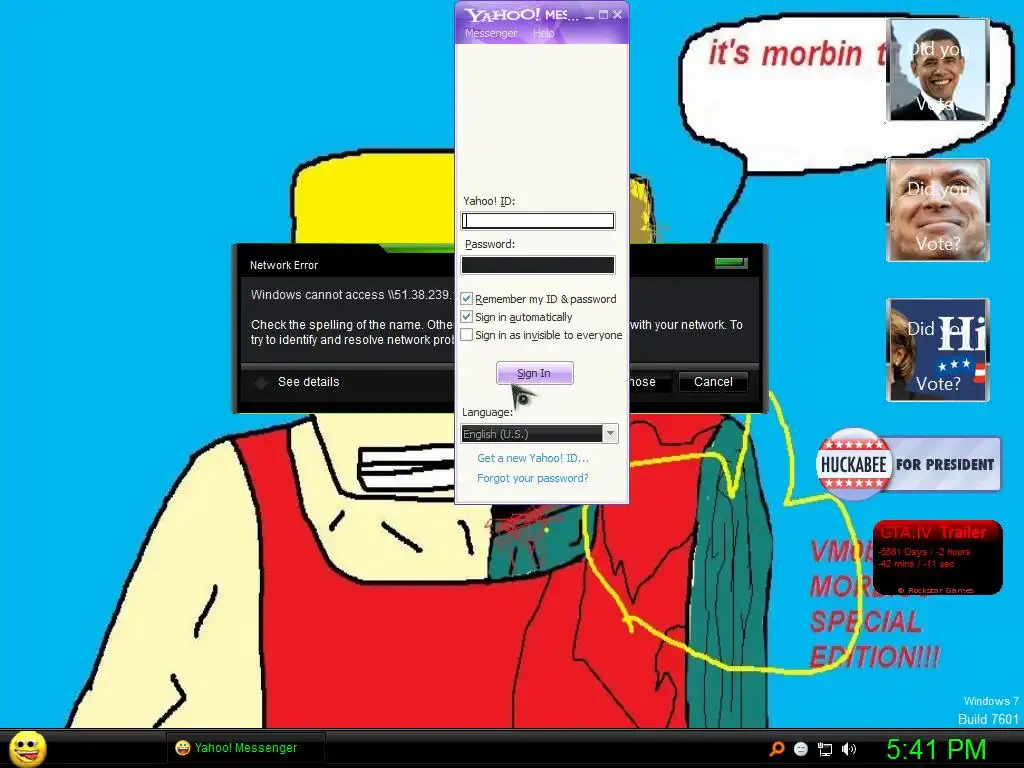Image resolution: width=1024 pixels, height=768 pixels.
Task: Minimize the Yahoo Messenger window
Action: [590, 15]
